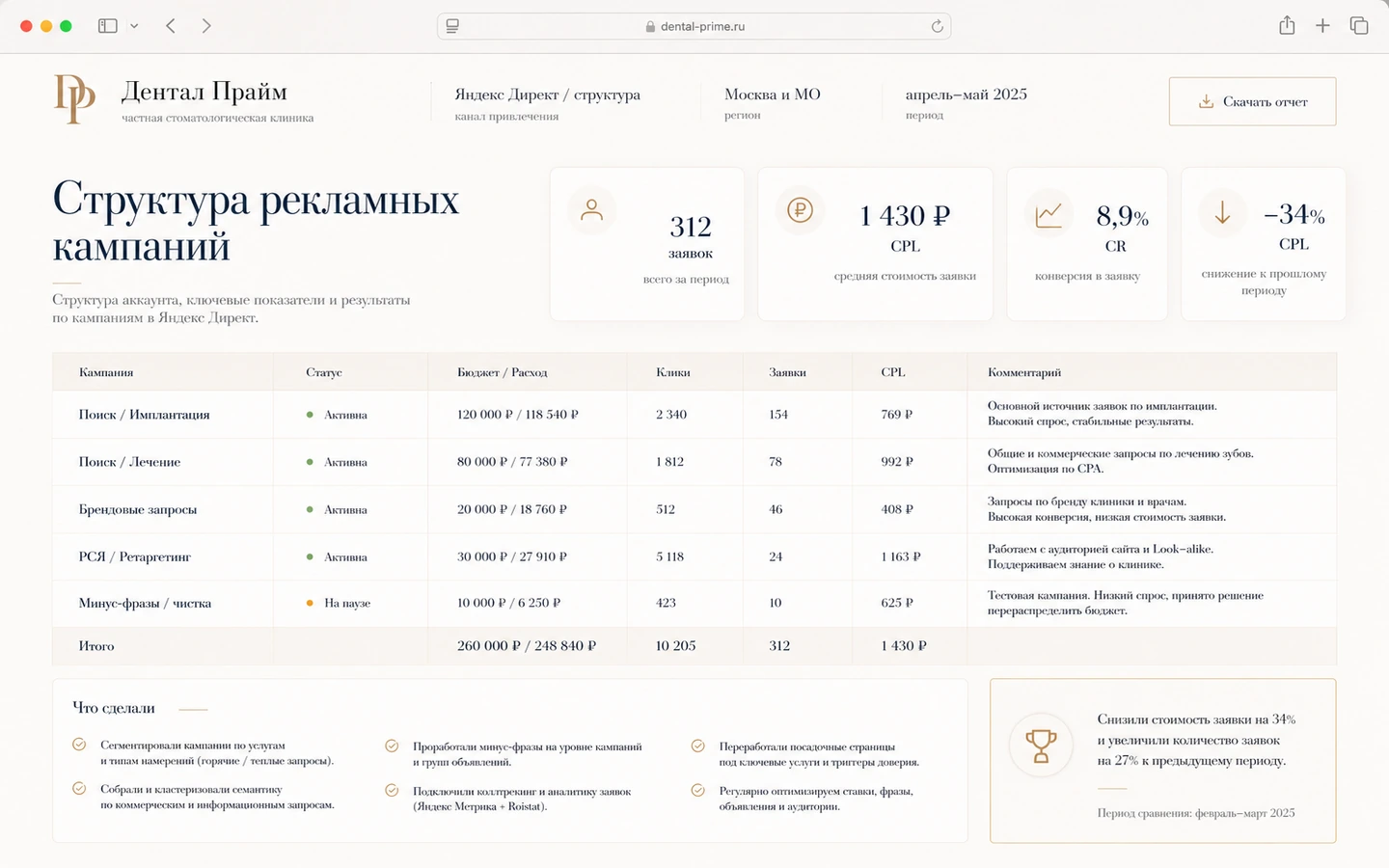This screenshot has width=1389, height=868.
Task: Click the 1 163 ₽ CPL value
Action: click(901, 556)
